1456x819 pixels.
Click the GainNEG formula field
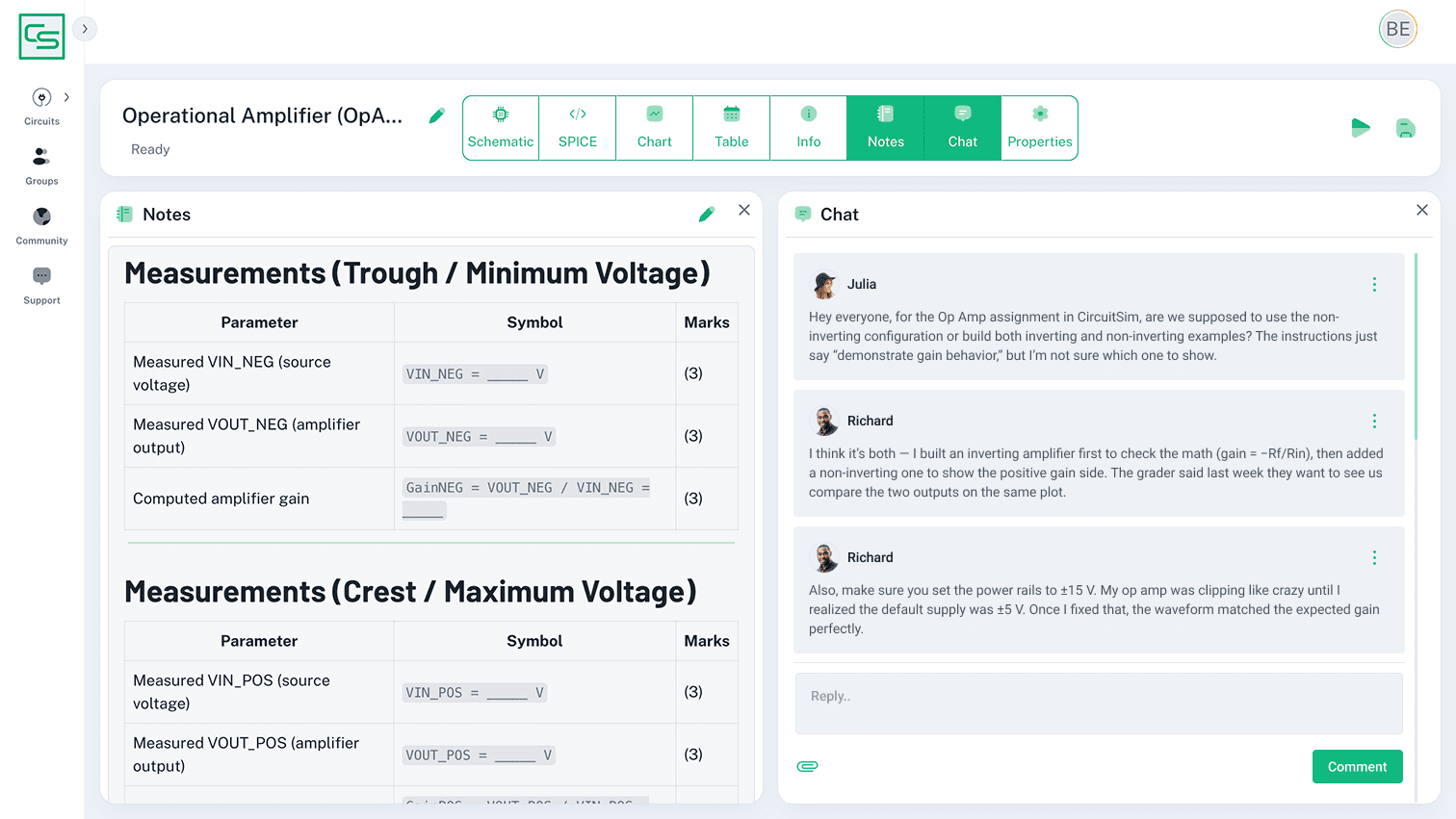(x=528, y=499)
